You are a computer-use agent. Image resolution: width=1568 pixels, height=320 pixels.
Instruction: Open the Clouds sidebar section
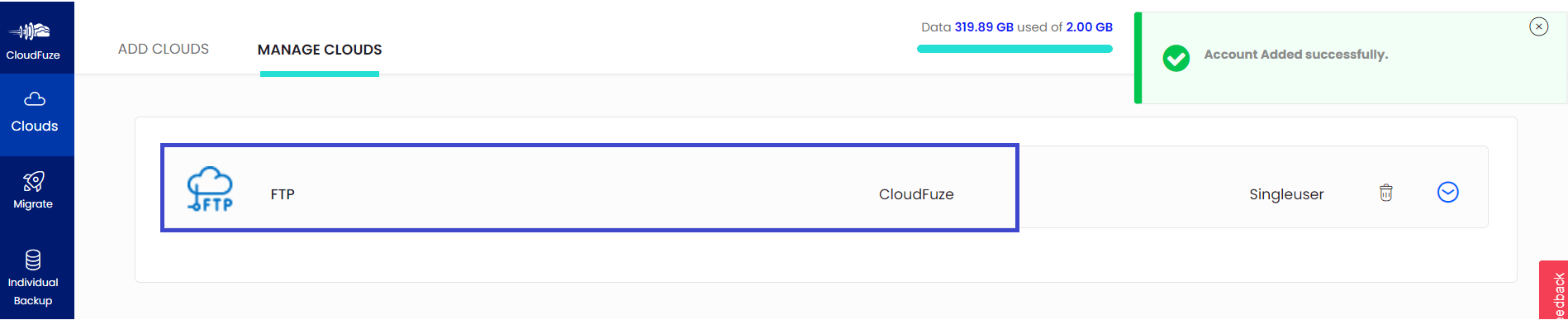point(36,114)
